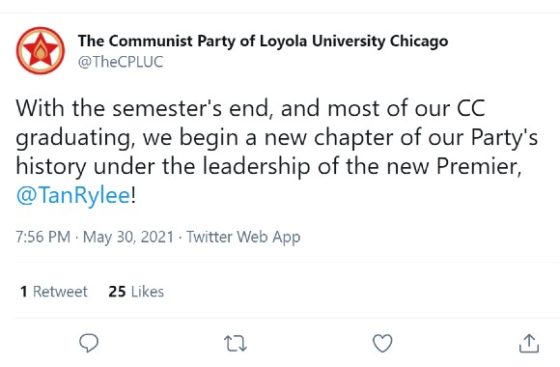
Task: Click the word Premier in tweet text
Action: [x=476, y=166]
